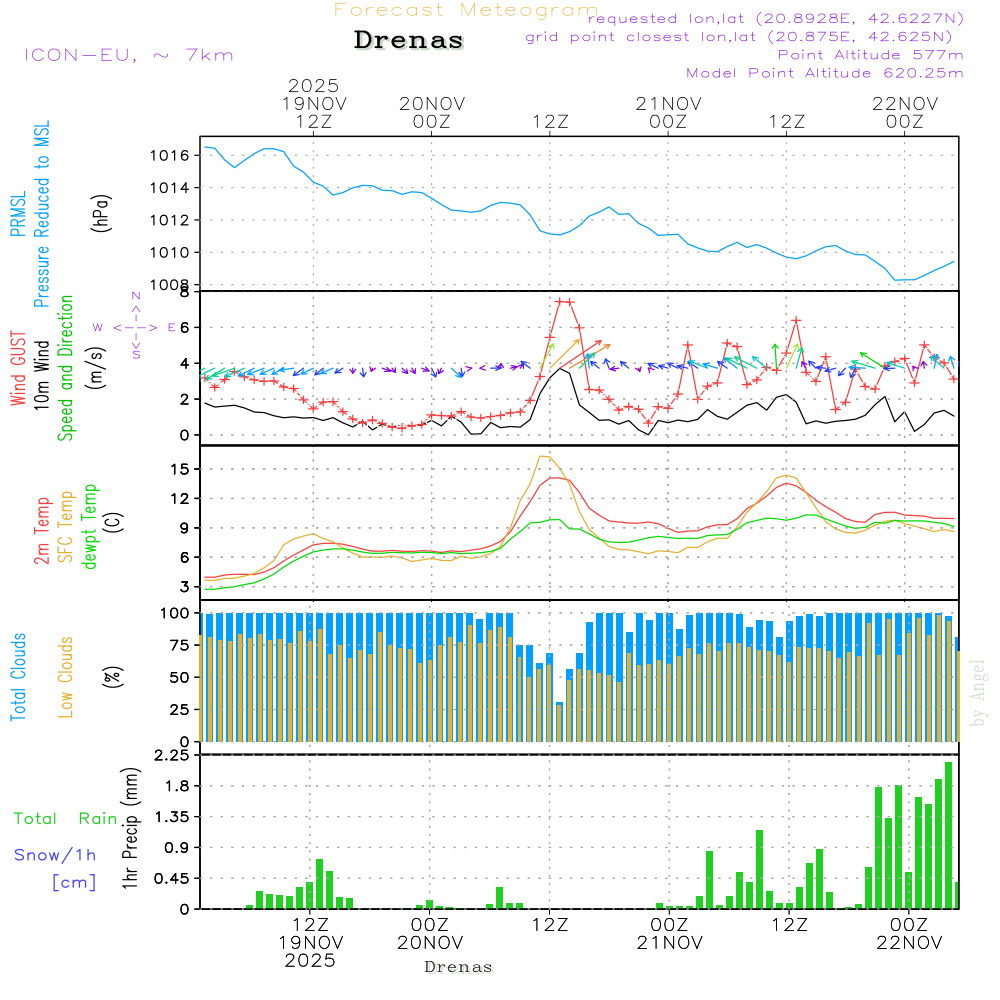Click the Snow/1h legend label
Image resolution: width=1000 pixels, height=1000 pixels.
[x=55, y=855]
